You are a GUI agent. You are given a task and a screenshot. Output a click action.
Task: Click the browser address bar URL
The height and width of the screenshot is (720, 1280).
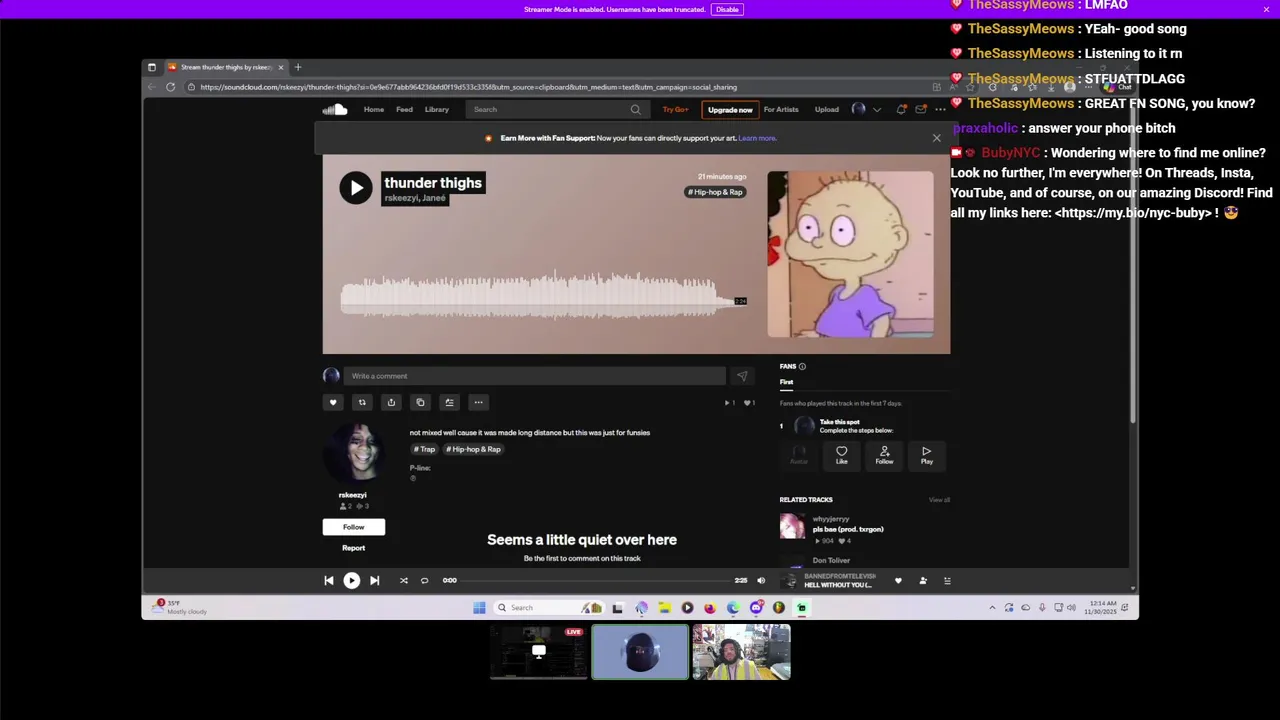pyautogui.click(x=468, y=87)
